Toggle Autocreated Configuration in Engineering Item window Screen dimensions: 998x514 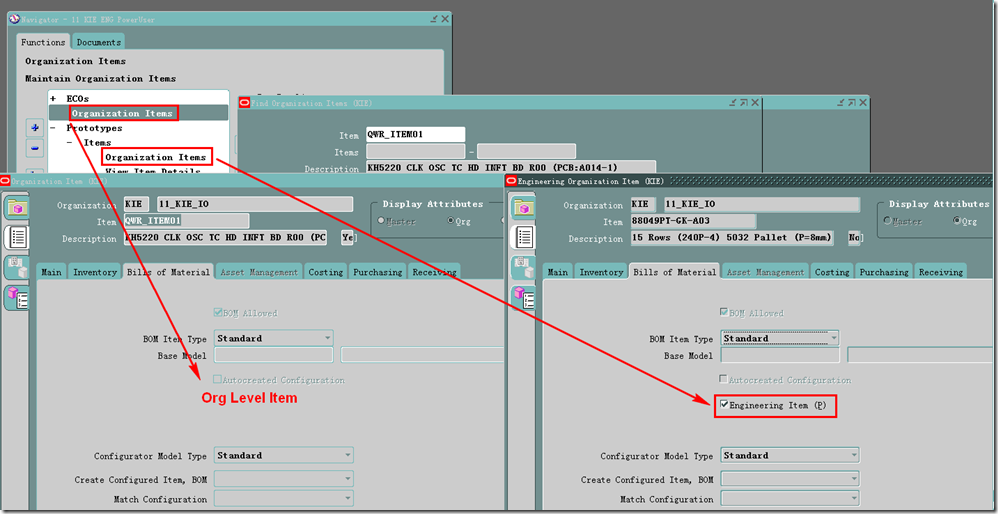[x=724, y=380]
